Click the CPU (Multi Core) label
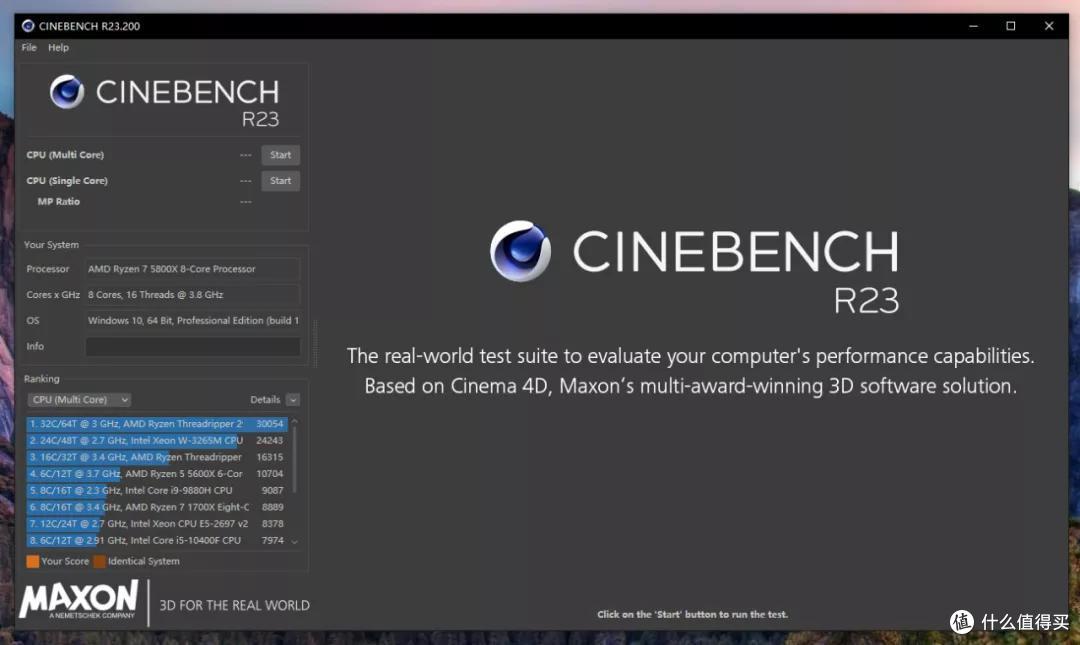1080x645 pixels. (65, 155)
